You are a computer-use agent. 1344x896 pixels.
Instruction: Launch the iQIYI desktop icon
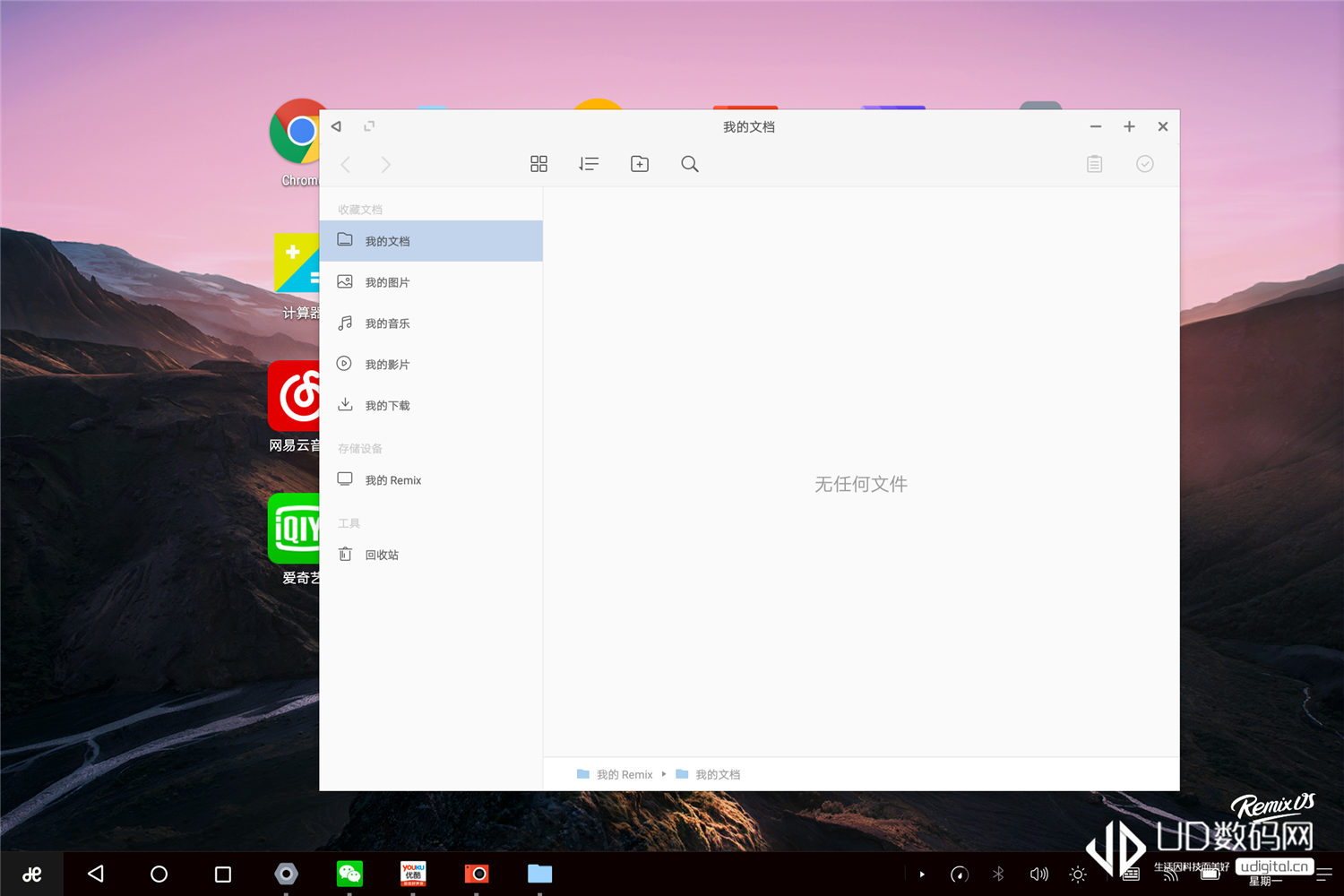point(294,539)
